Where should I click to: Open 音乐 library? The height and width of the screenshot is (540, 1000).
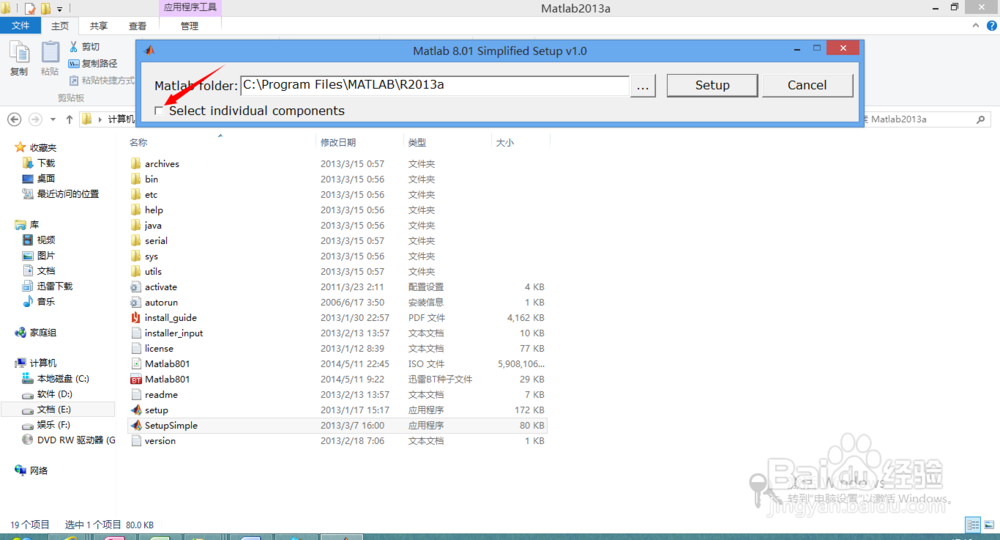point(46,302)
